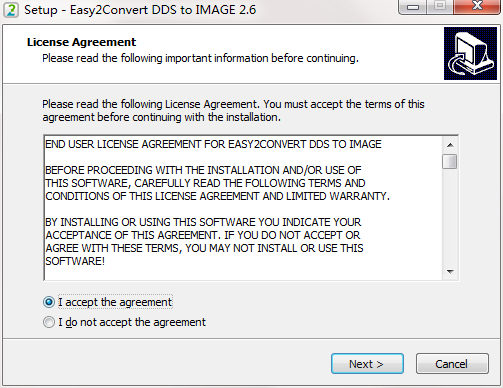
Task: Click the license text scrollbar up arrow
Action: tap(450, 145)
